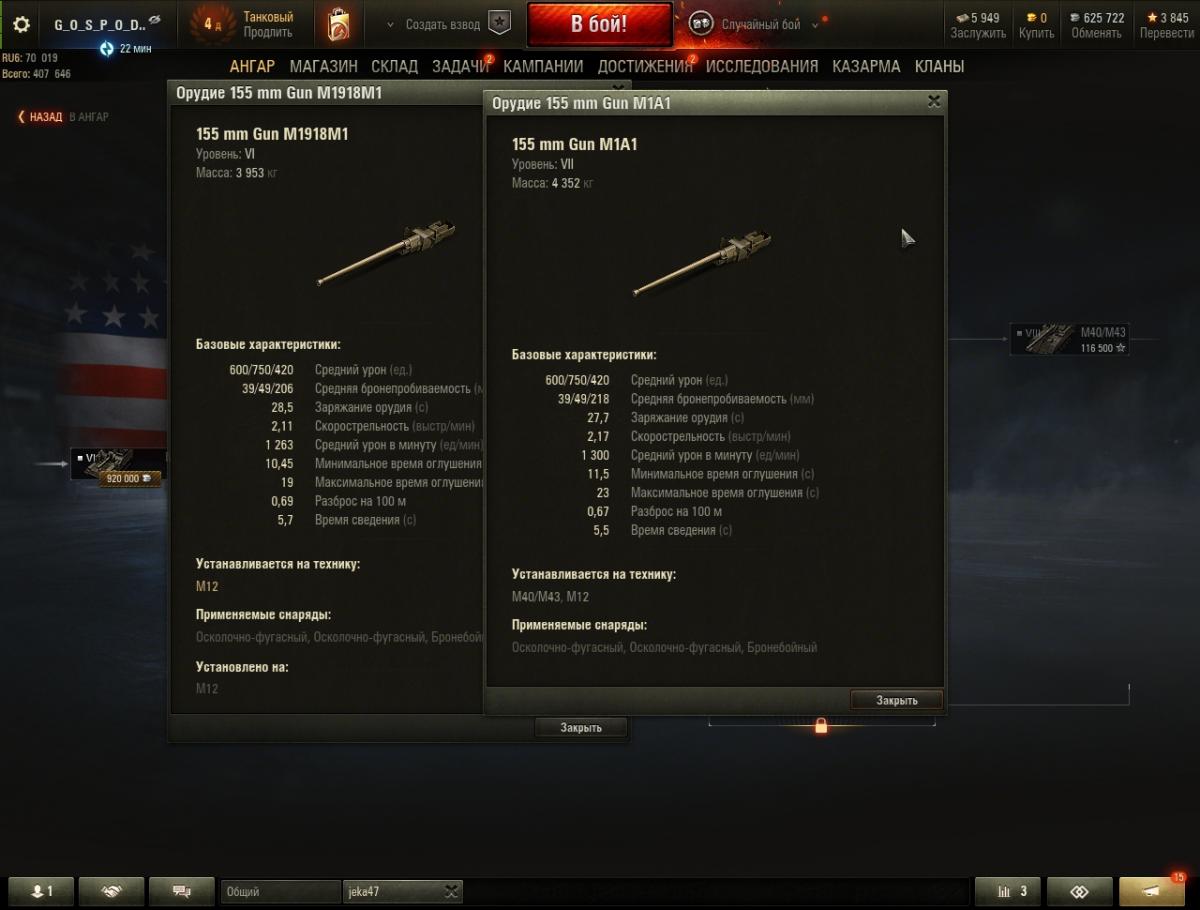Open the ИССЛЕДОВАНИЯ tab
This screenshot has height=910, width=1200.
[x=762, y=67]
